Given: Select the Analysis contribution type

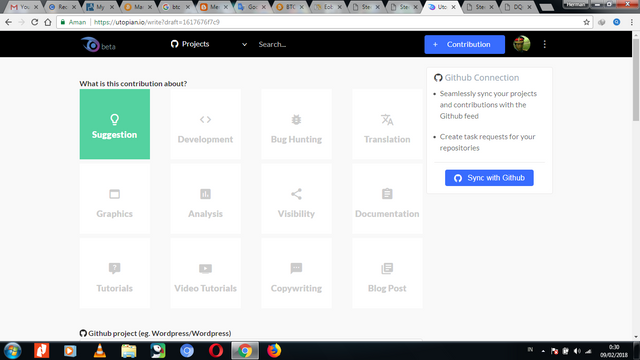Looking at the screenshot, I should [x=205, y=199].
